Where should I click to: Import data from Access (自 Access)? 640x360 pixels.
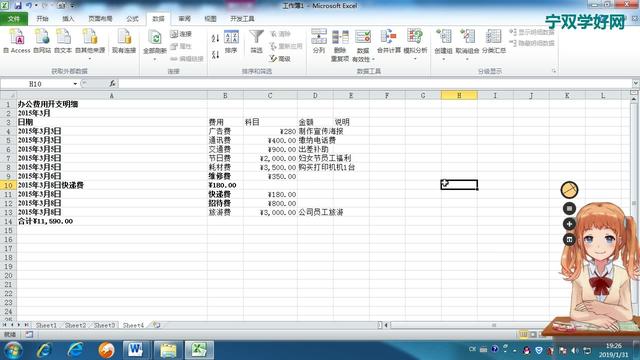click(17, 42)
